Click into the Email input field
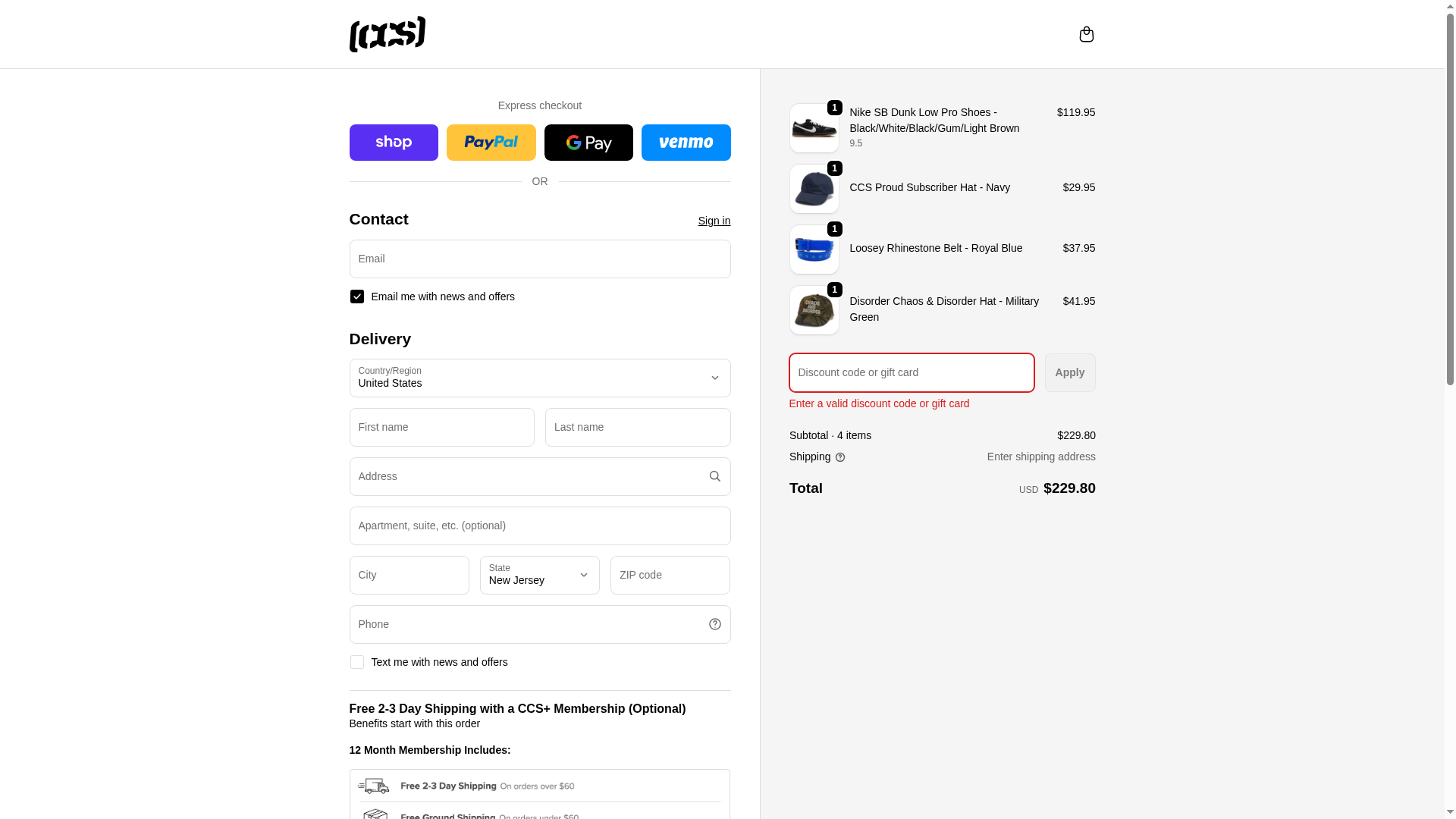Screen dimensions: 1456x819 coord(539,259)
